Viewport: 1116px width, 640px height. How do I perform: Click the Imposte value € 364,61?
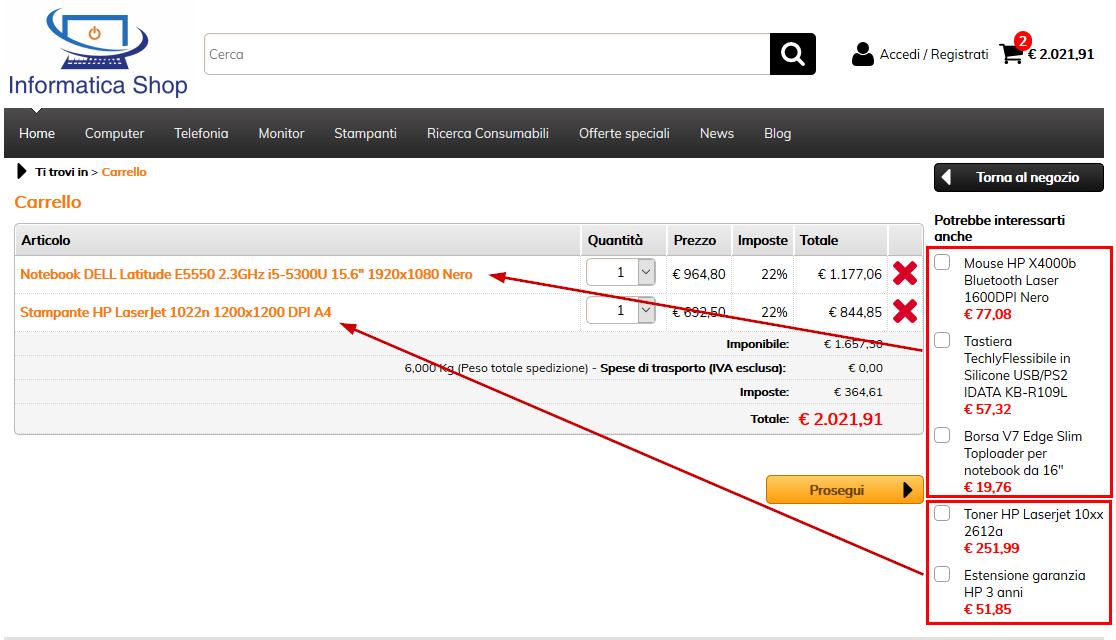coord(858,392)
